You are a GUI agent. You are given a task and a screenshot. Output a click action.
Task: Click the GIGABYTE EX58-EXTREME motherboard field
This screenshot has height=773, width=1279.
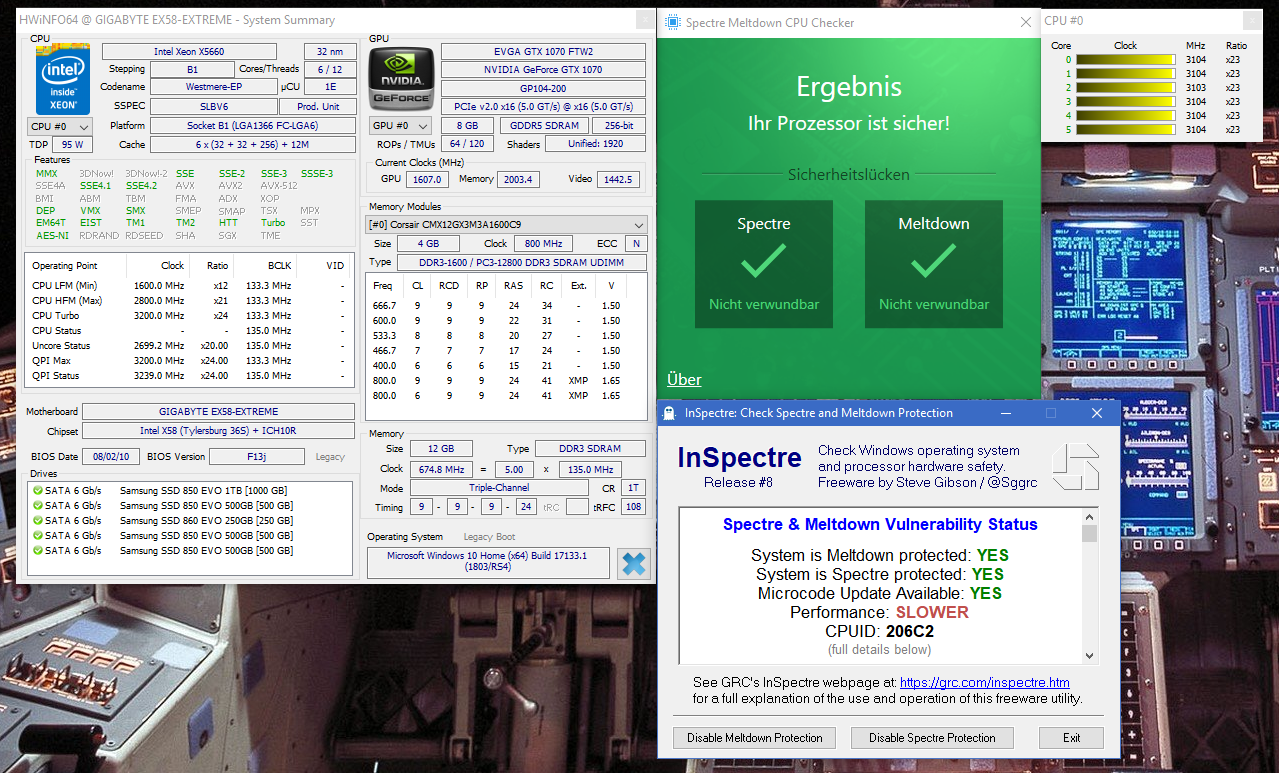[219, 412]
